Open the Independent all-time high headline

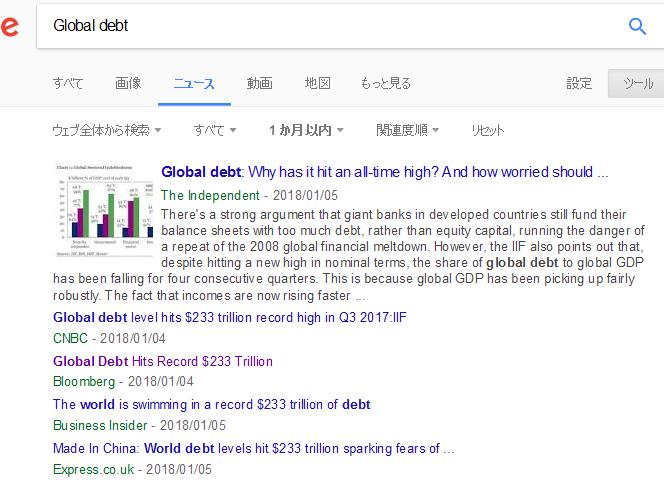click(x=384, y=171)
